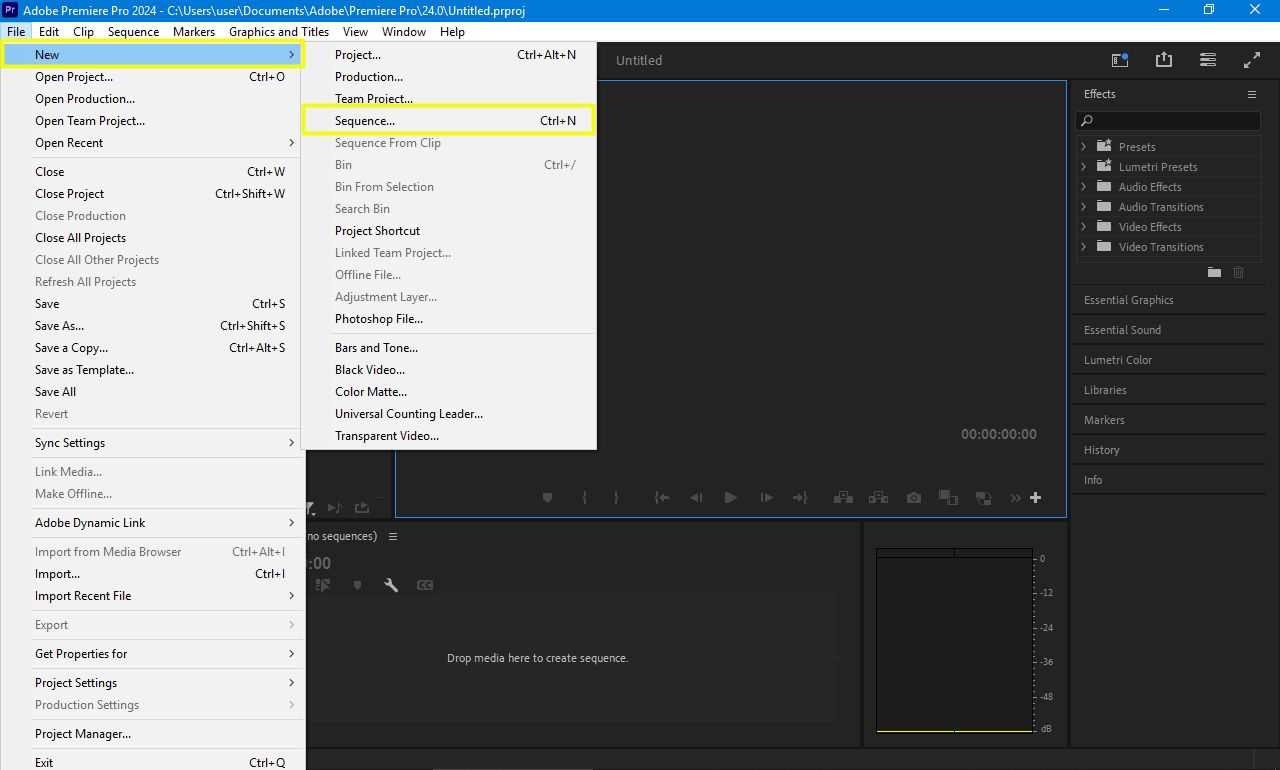The image size is (1280, 770).
Task: Expand the Audio Effects folder
Action: point(1083,186)
